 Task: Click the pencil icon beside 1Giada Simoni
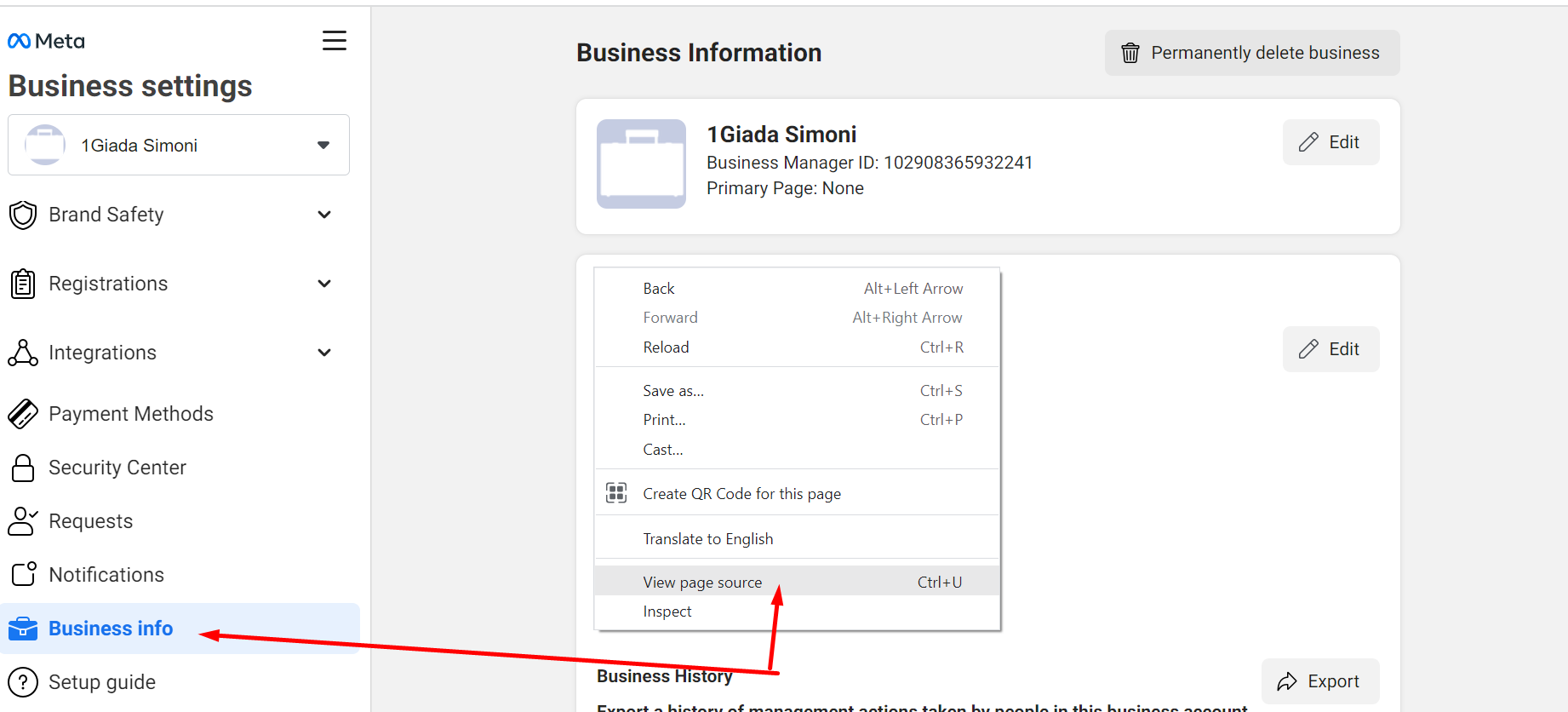1308,142
